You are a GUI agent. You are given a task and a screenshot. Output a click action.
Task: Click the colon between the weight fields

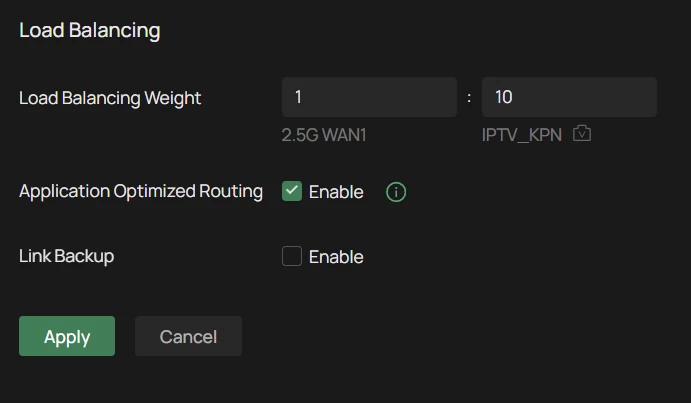click(469, 98)
